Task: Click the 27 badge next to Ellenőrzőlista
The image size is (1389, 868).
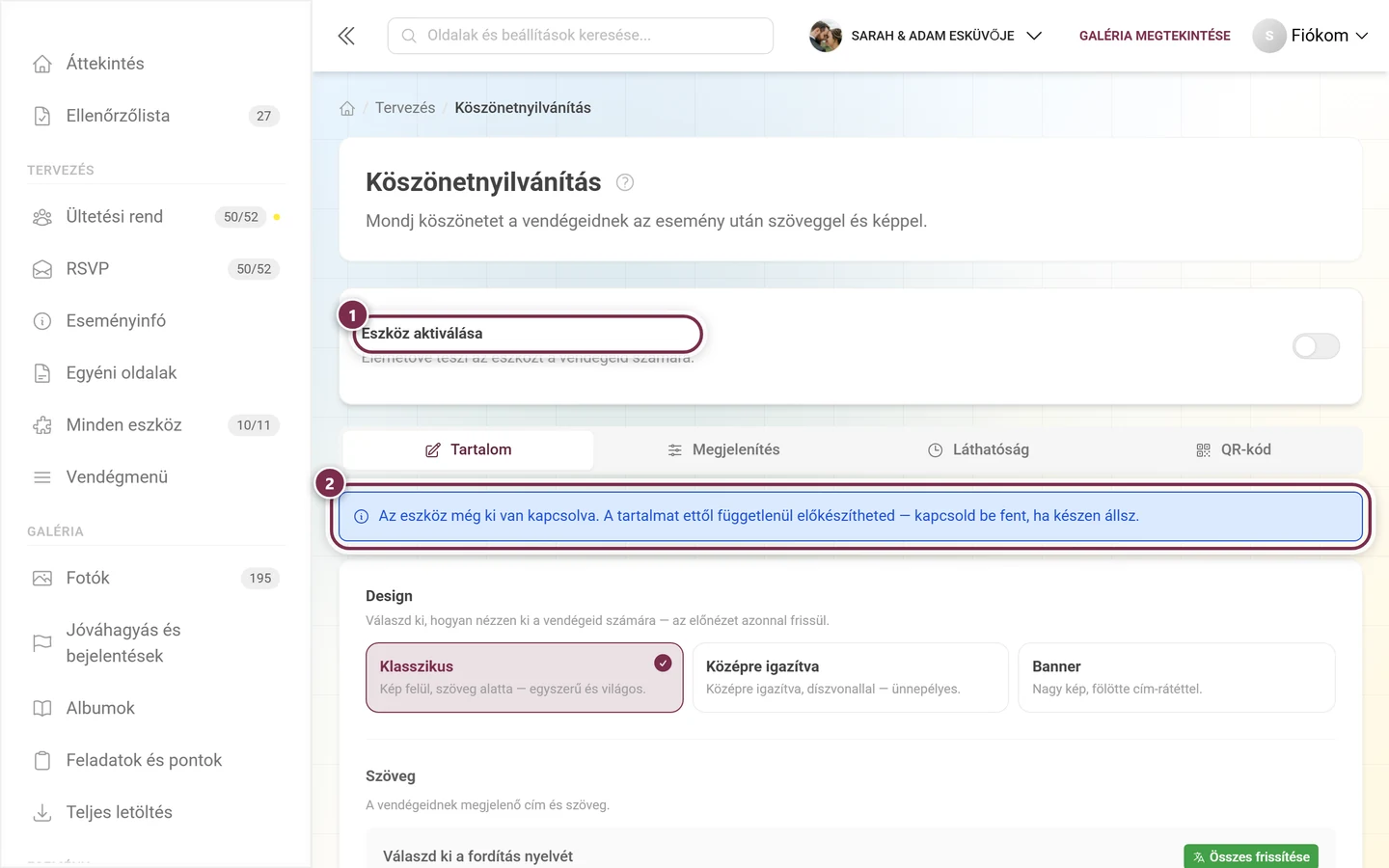Action: [x=263, y=116]
